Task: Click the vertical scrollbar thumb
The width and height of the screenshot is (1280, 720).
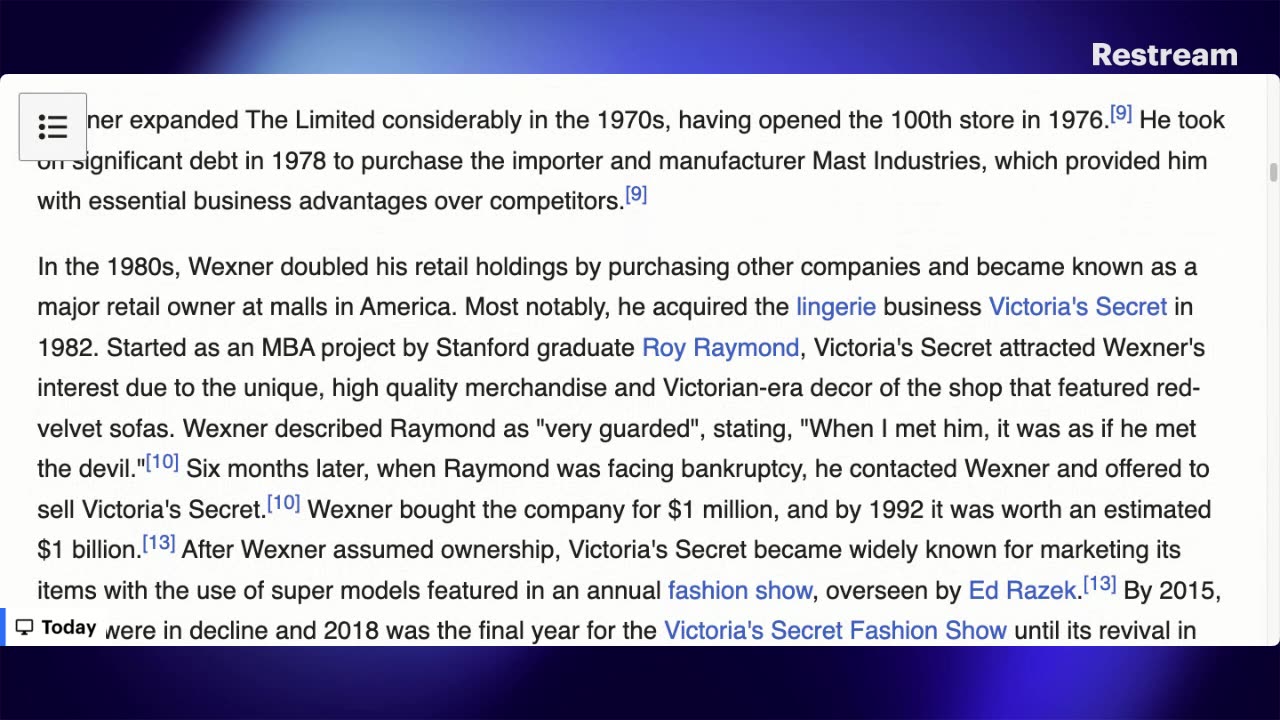Action: [1273, 172]
